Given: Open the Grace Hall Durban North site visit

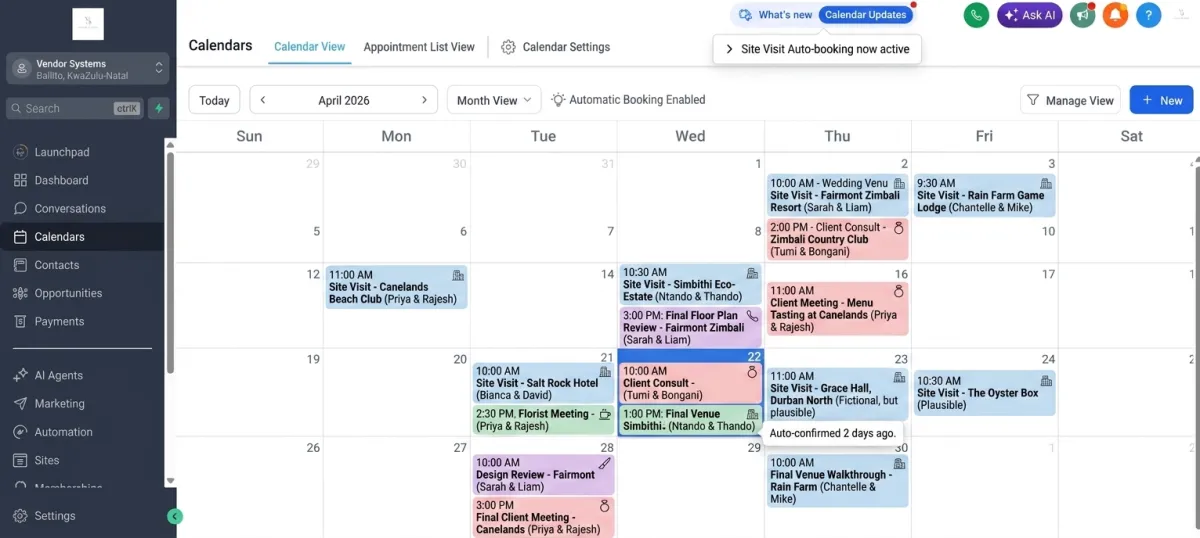Looking at the screenshot, I should [x=837, y=395].
